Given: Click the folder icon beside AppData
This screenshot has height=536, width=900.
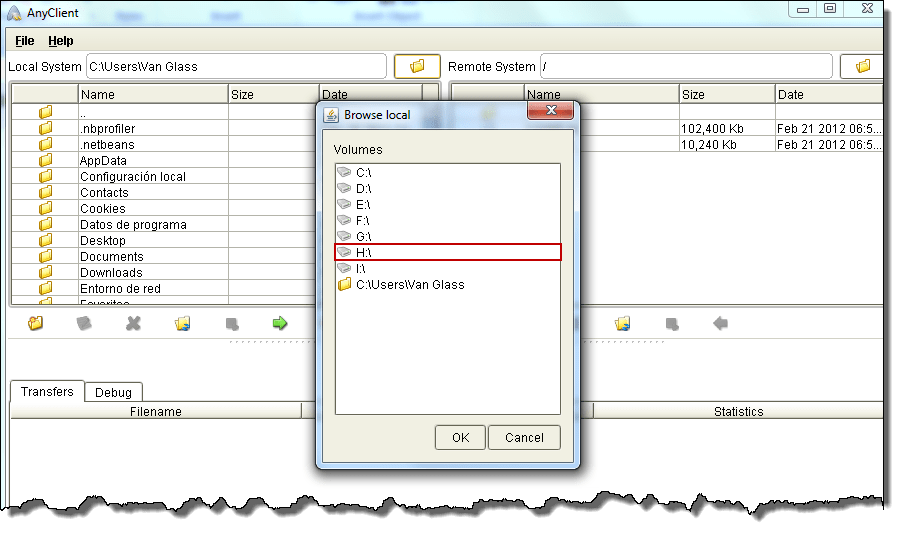Looking at the screenshot, I should coord(45,160).
